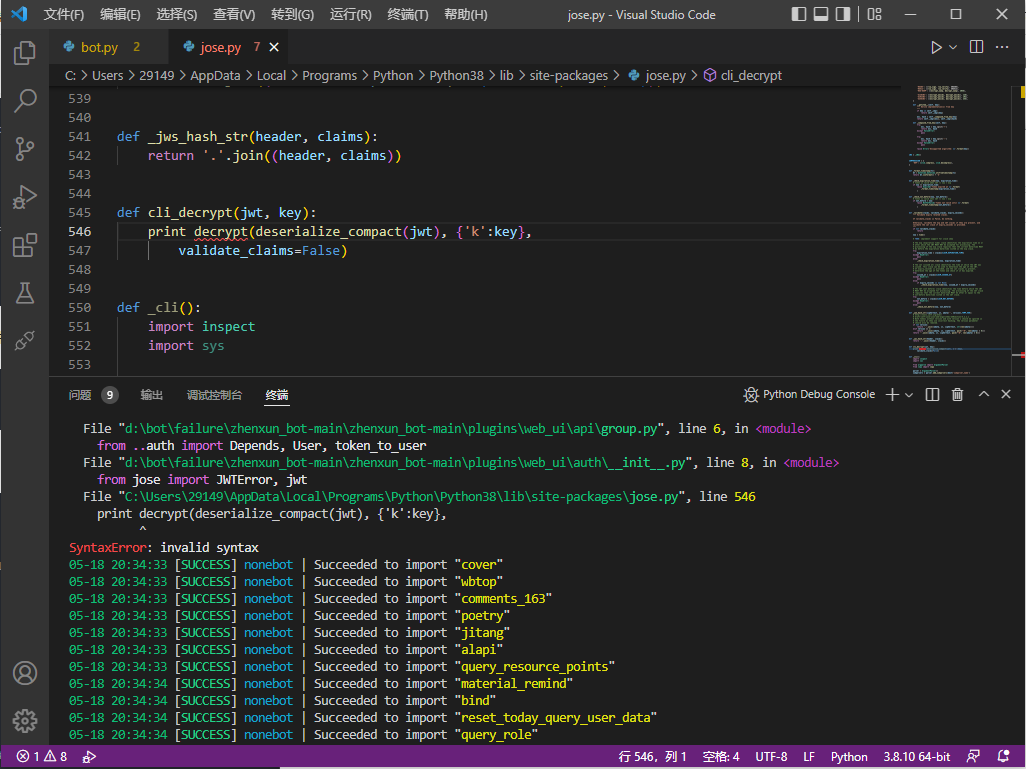Click the notifications bell in the status bar
The image size is (1026, 769).
point(1003,756)
